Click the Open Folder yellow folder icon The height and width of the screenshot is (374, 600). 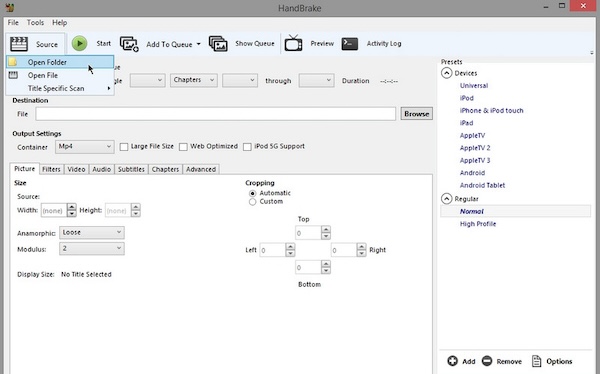coord(13,62)
